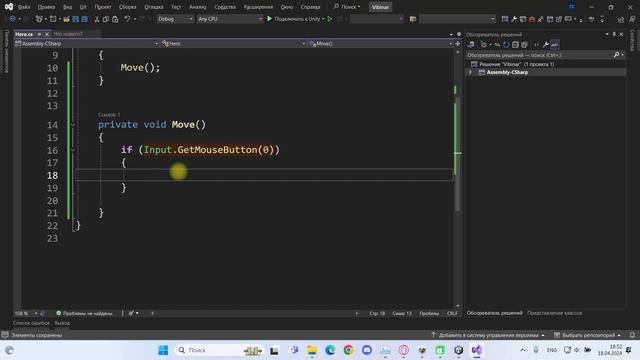The height and width of the screenshot is (360, 640).
Task: Click the red toolbox icon in the toolbar
Action: coord(532,19)
